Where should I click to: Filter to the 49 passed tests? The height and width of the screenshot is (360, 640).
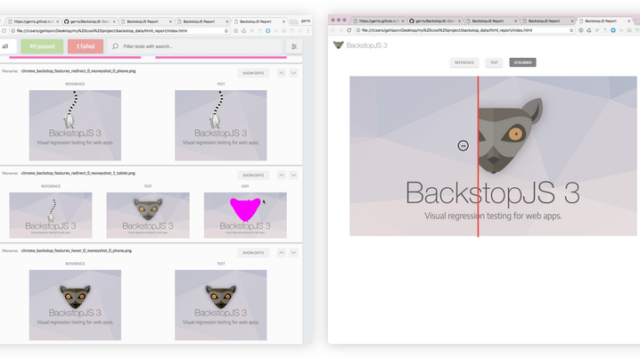point(42,47)
